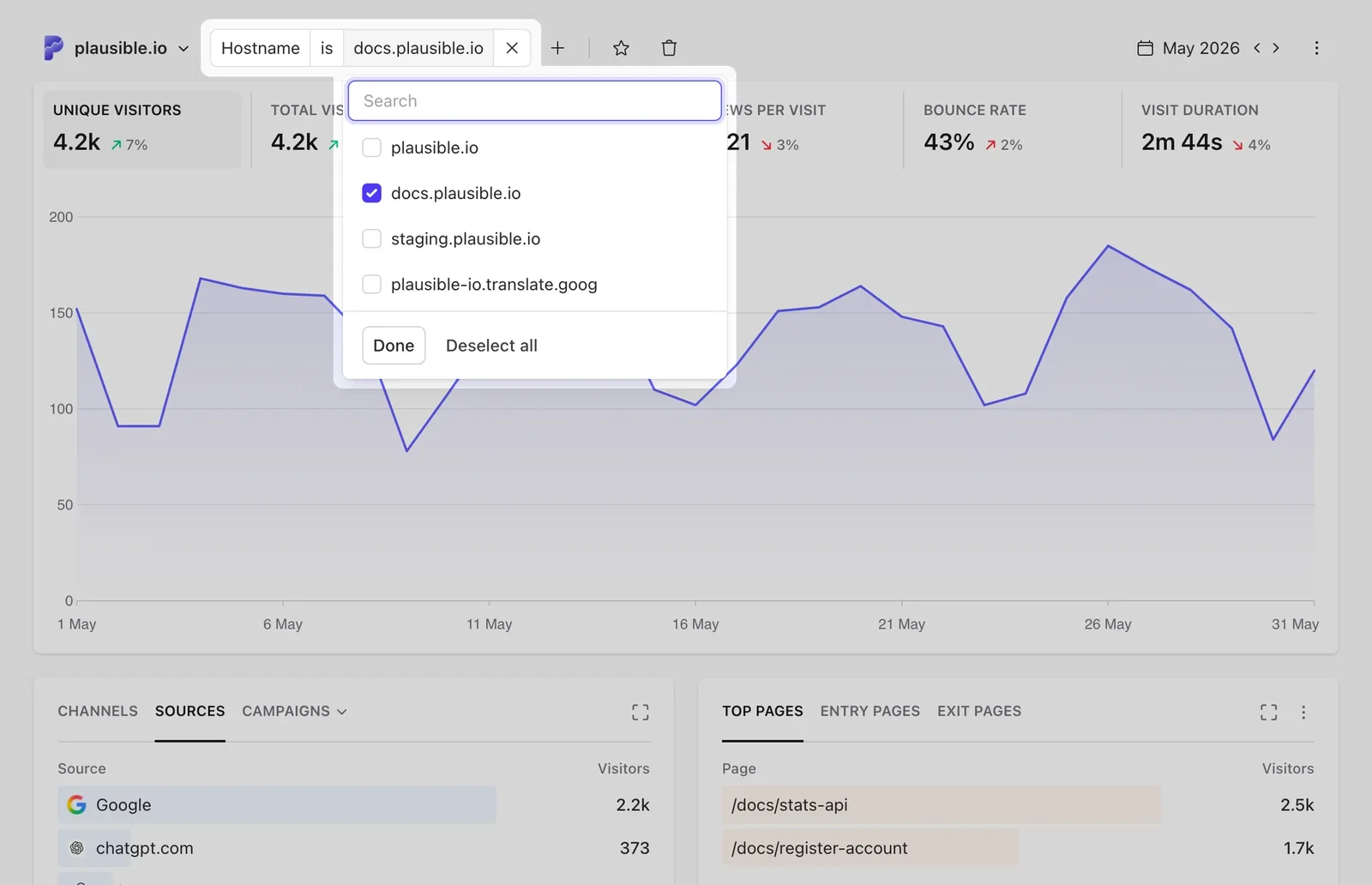
Task: Click the Done button
Action: pos(394,346)
